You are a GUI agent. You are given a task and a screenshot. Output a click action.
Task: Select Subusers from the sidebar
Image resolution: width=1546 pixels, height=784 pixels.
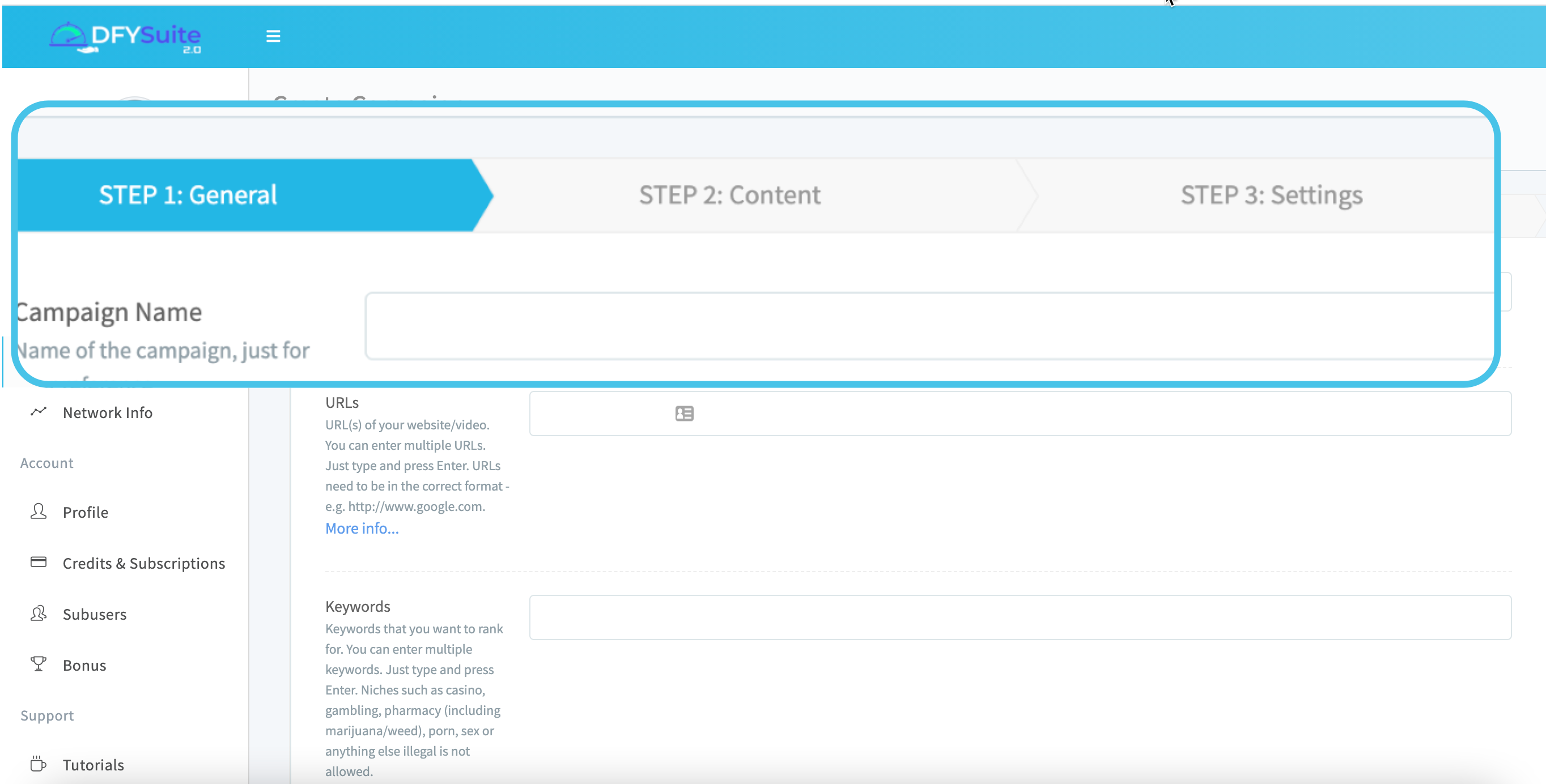click(x=94, y=614)
